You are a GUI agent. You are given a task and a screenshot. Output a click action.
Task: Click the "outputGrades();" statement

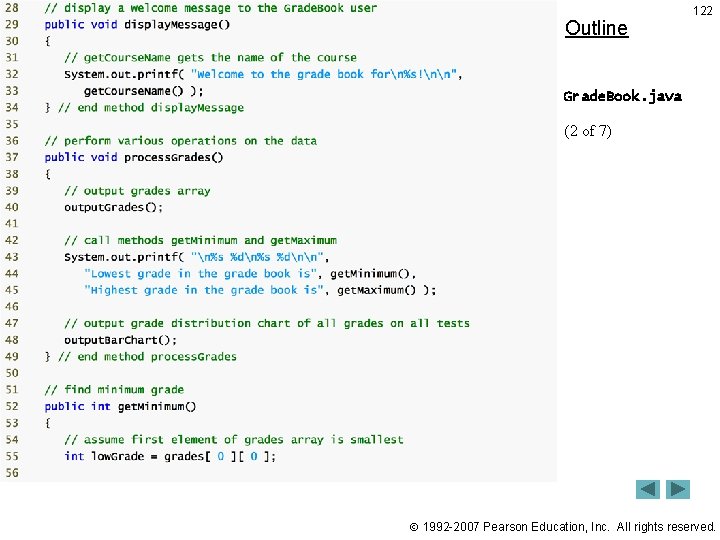[113, 207]
